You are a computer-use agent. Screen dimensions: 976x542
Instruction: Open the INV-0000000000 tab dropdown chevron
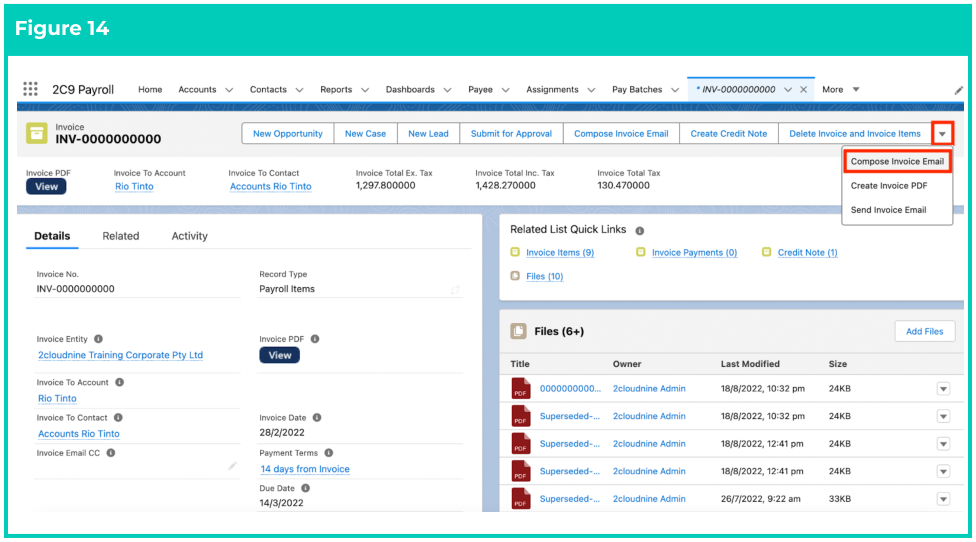point(788,90)
